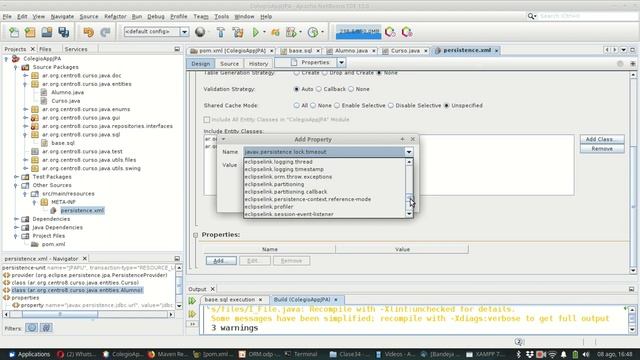The width and height of the screenshot is (640, 360).
Task: Switch to the Alumno.java editor tab
Action: click(351, 51)
